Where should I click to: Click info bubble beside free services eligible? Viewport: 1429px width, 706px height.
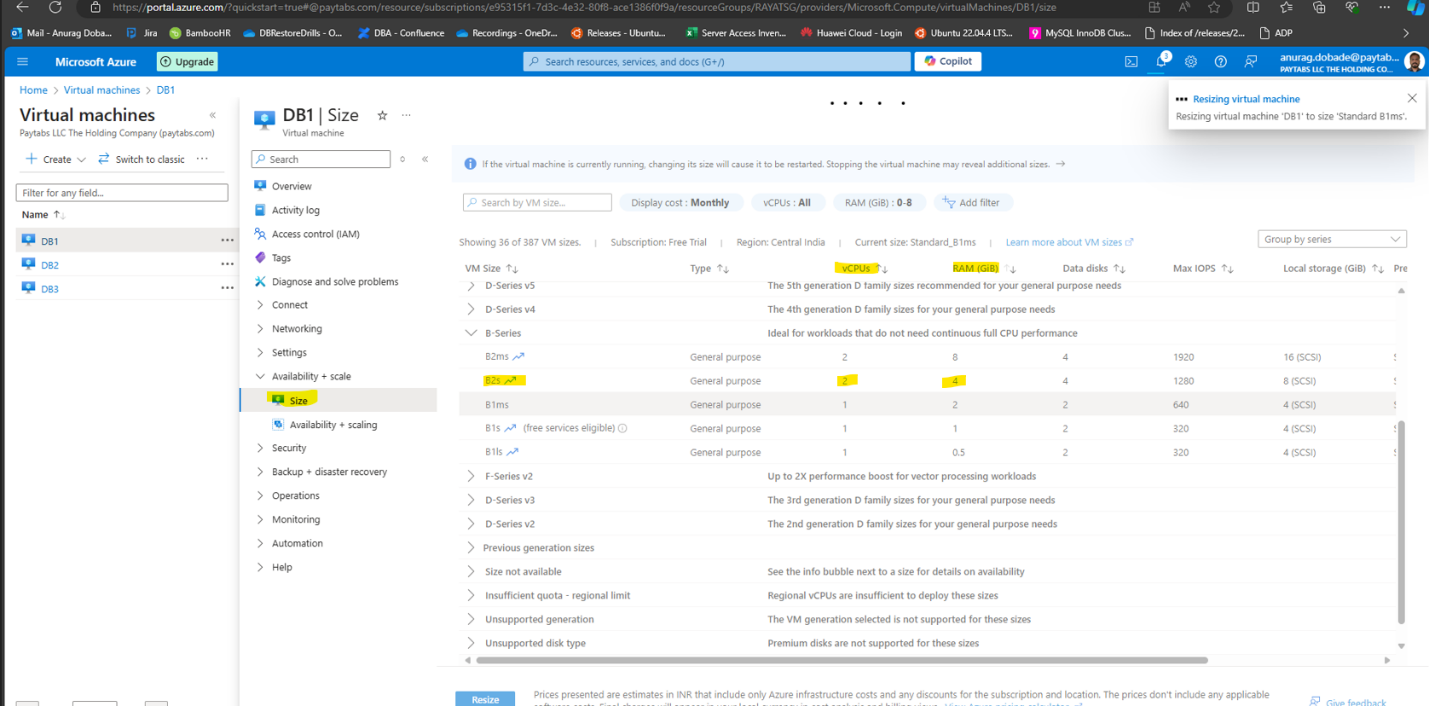622,429
